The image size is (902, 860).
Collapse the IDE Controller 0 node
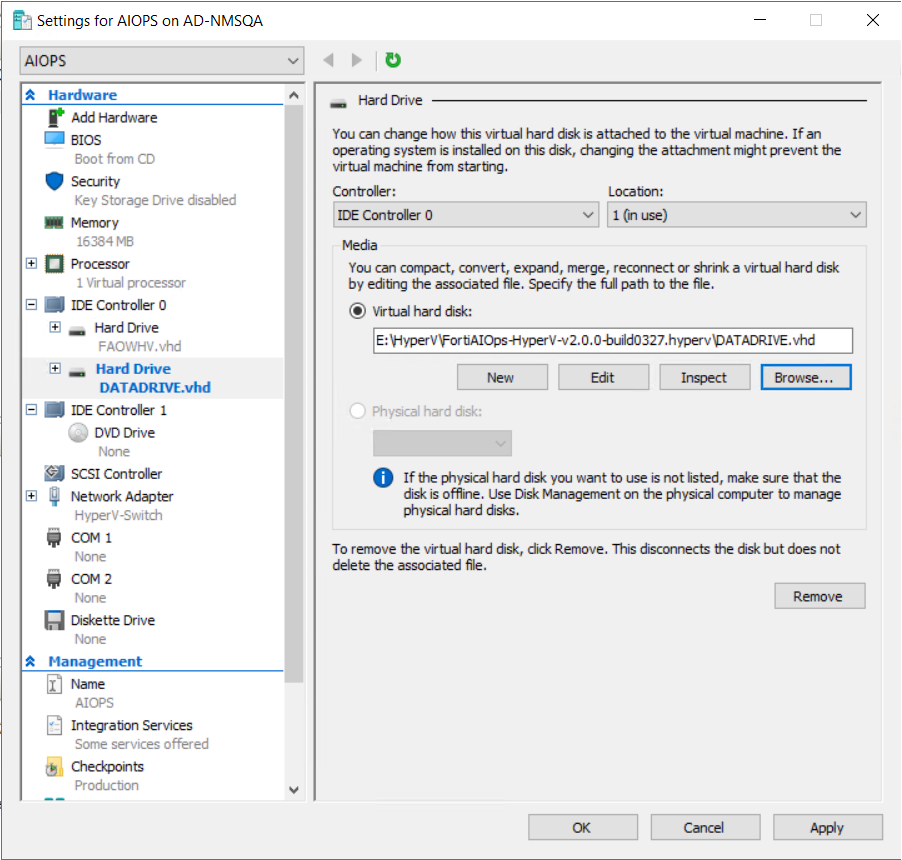[x=32, y=304]
